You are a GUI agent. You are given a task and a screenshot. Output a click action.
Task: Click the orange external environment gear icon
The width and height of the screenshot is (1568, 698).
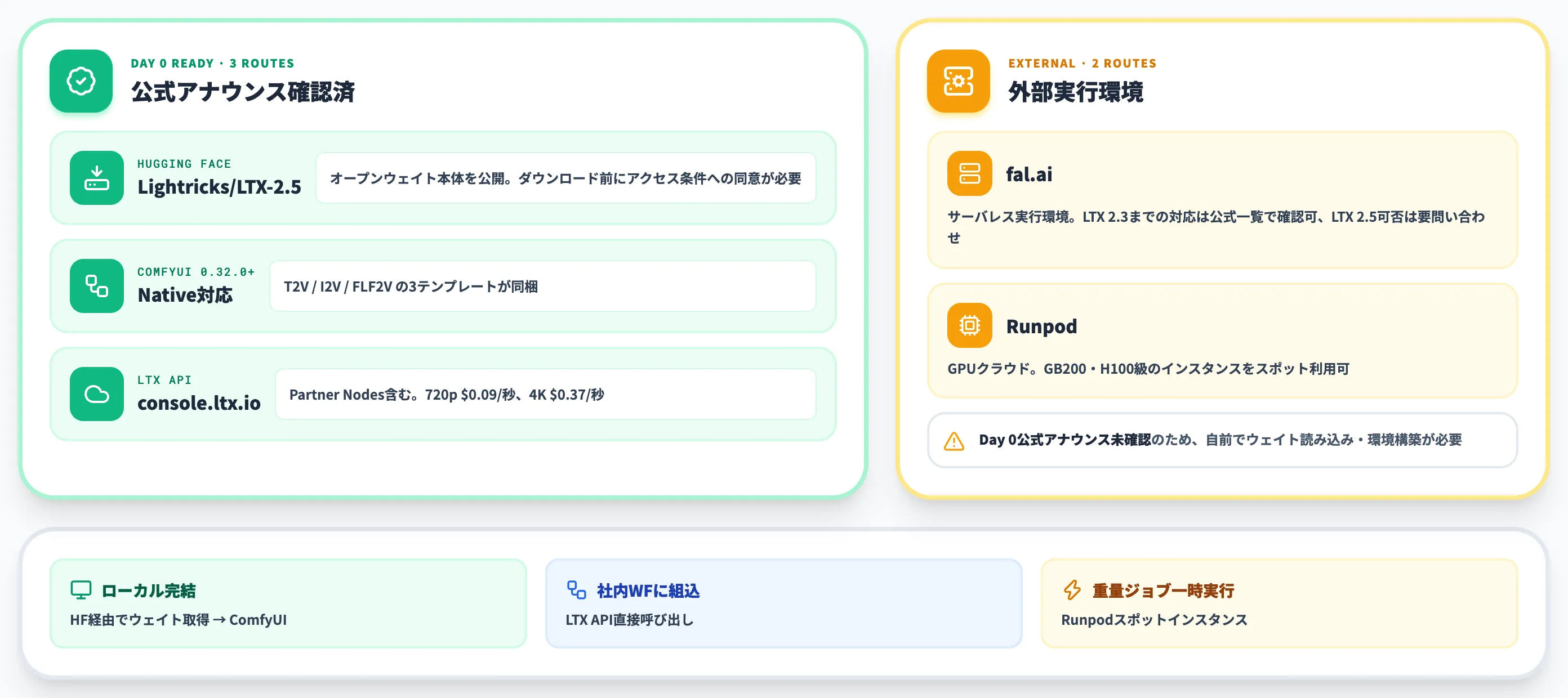click(x=958, y=81)
